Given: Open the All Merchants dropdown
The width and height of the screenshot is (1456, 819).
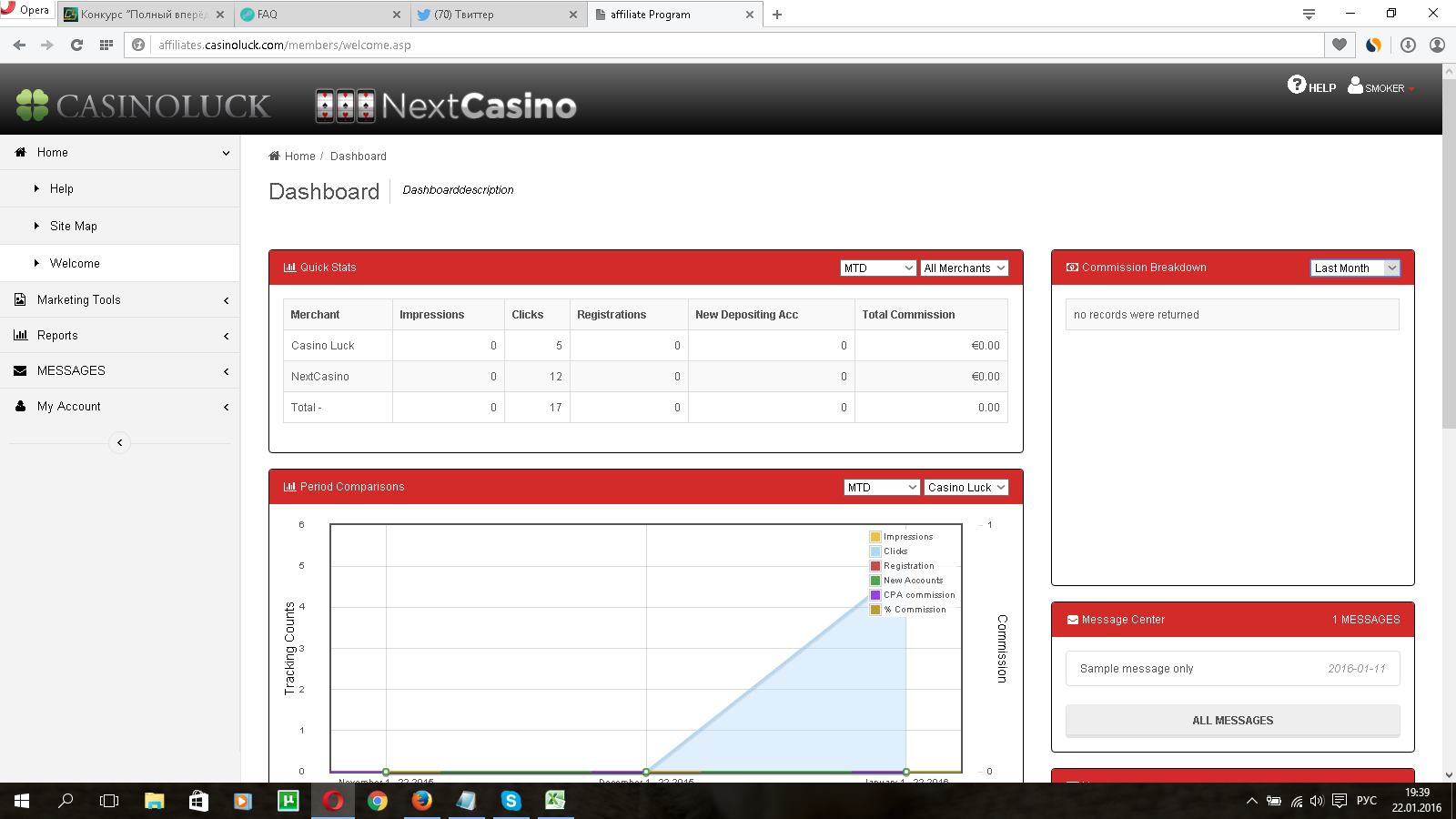Looking at the screenshot, I should coord(964,268).
